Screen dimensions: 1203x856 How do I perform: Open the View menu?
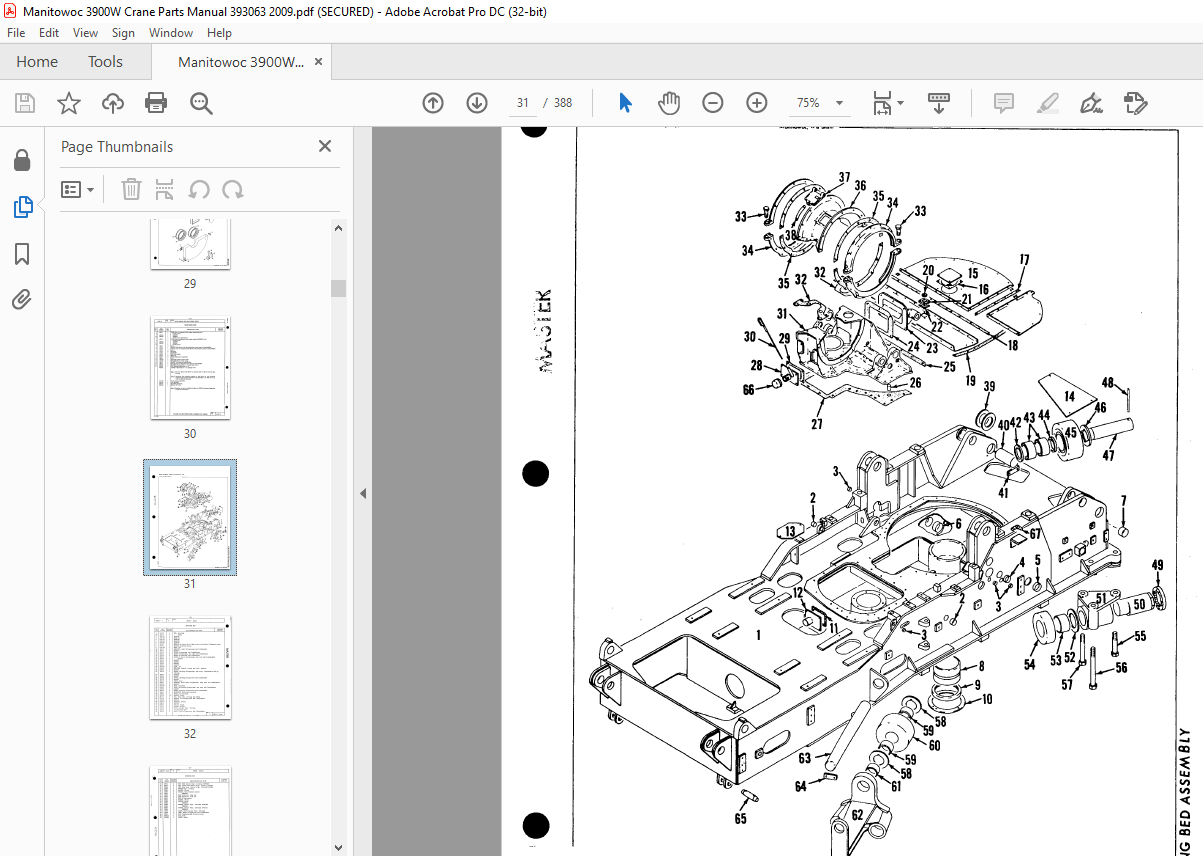[x=85, y=32]
